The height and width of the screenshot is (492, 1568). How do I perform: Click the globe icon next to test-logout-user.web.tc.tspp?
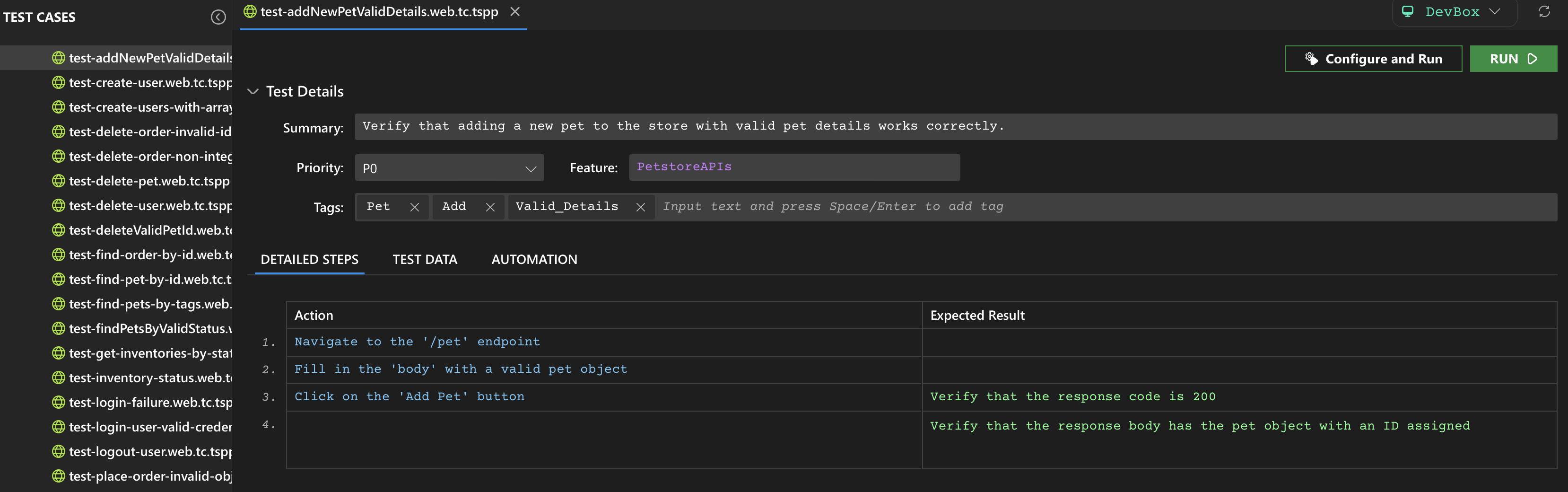click(59, 451)
